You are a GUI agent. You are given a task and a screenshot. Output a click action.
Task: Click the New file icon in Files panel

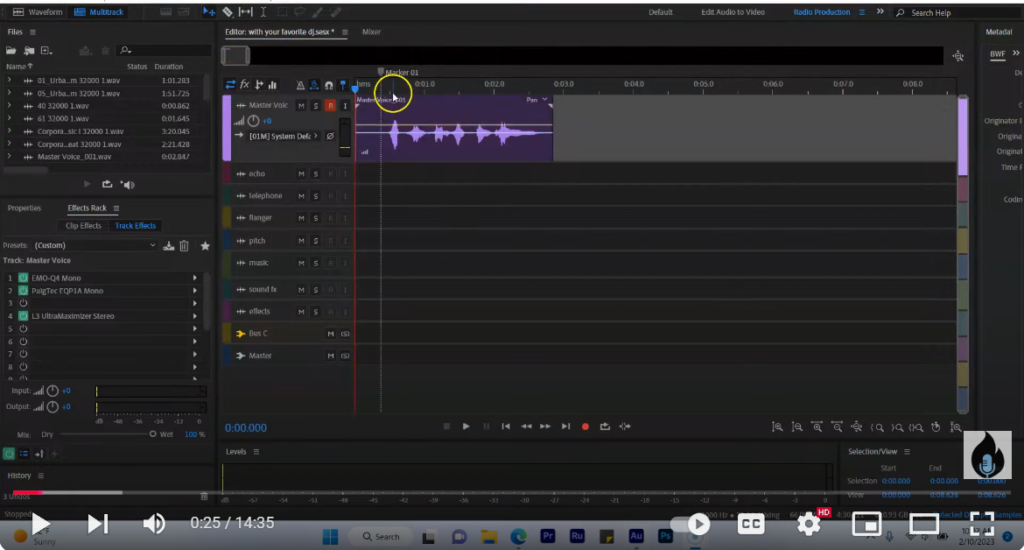click(x=46, y=50)
